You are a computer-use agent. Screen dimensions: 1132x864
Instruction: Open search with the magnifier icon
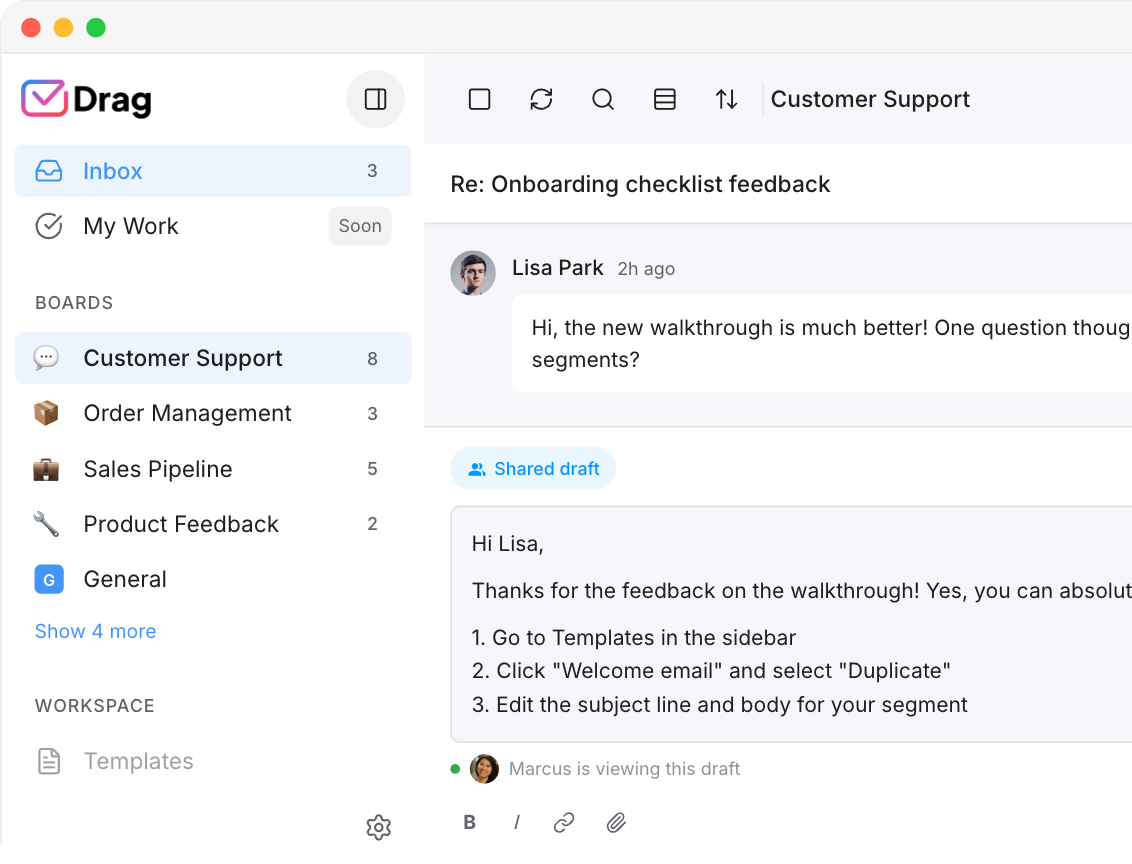pyautogui.click(x=603, y=99)
